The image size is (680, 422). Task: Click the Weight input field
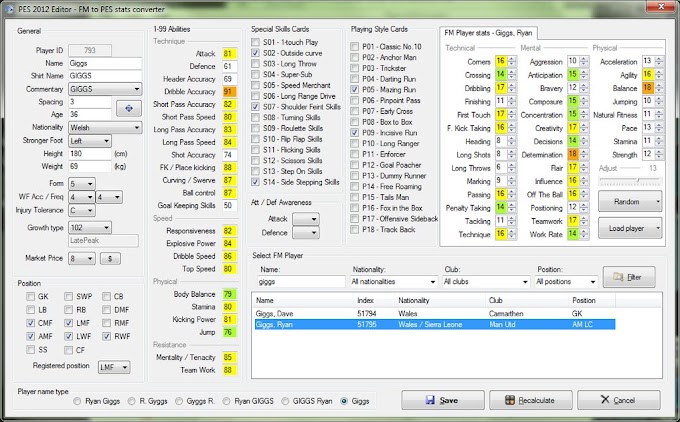90,167
